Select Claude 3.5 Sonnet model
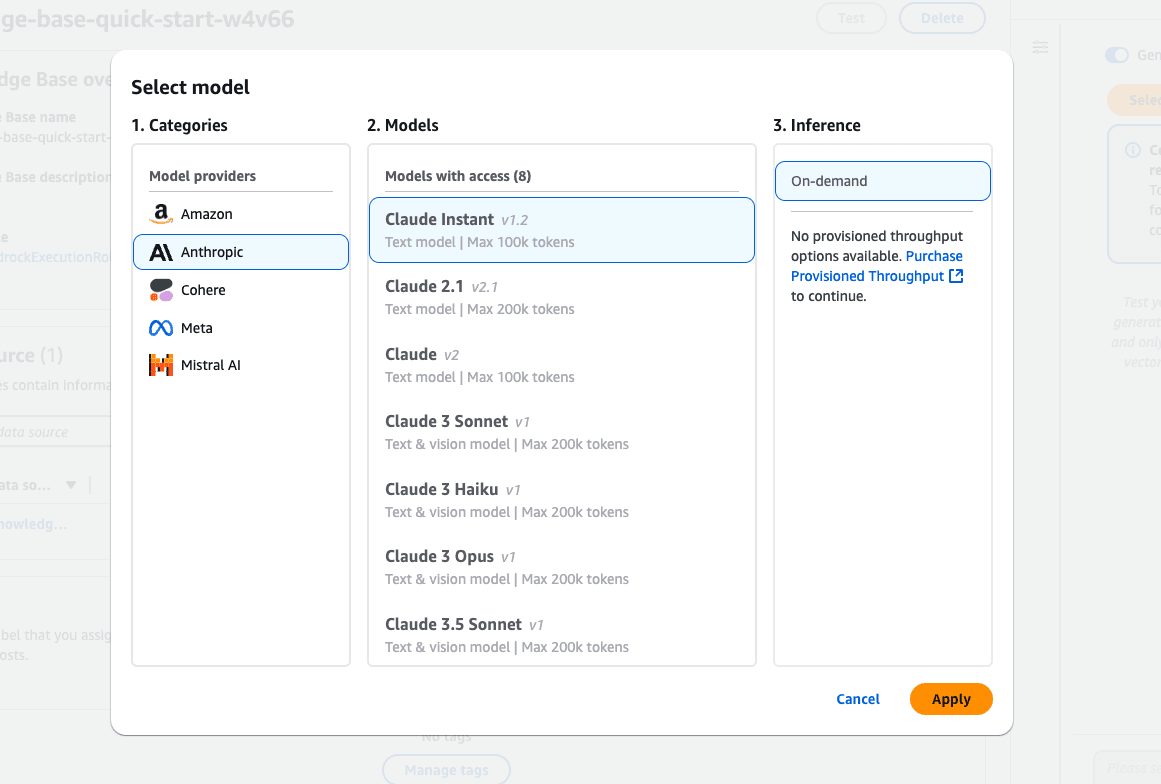The width and height of the screenshot is (1161, 784). tap(561, 634)
